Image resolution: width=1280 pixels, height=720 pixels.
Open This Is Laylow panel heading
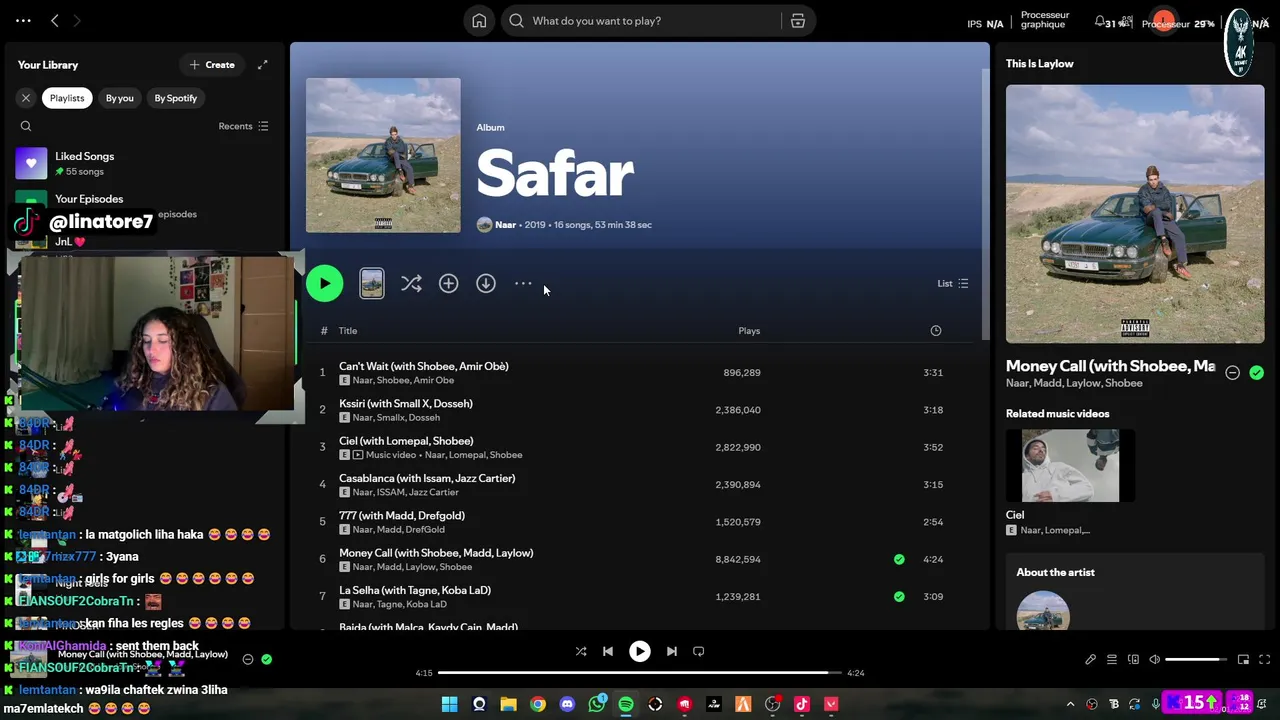[x=1040, y=64]
